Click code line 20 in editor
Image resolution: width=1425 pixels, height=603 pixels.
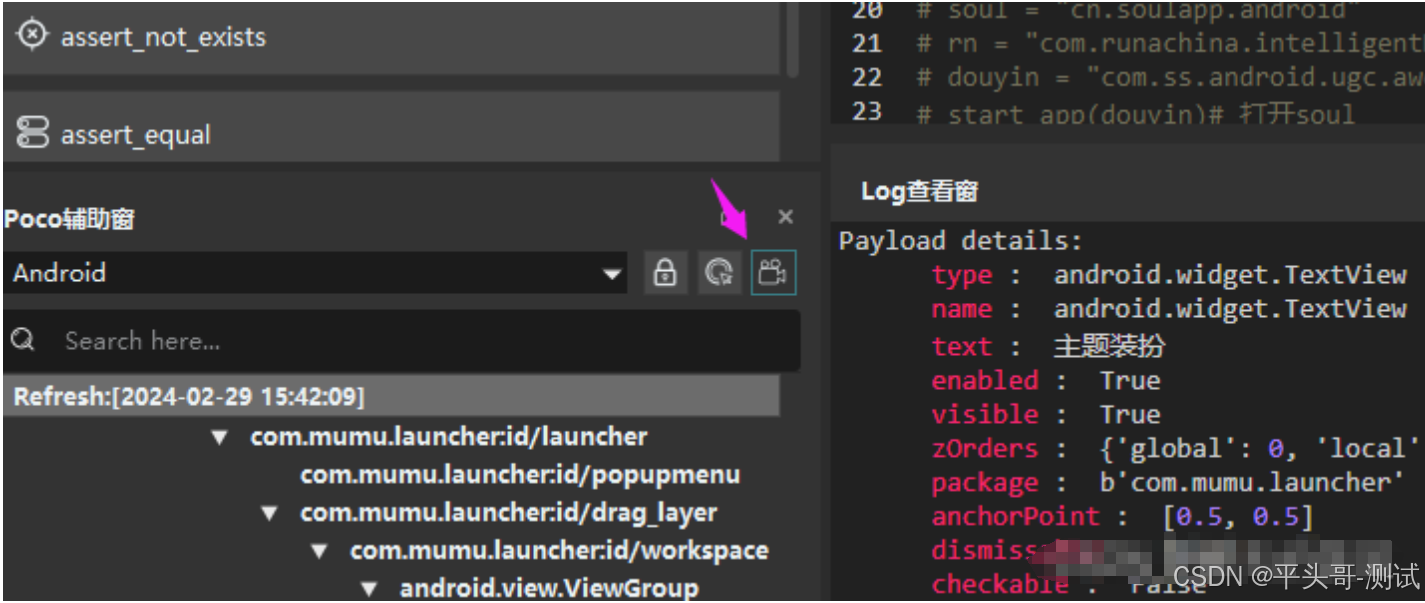[1136, 10]
